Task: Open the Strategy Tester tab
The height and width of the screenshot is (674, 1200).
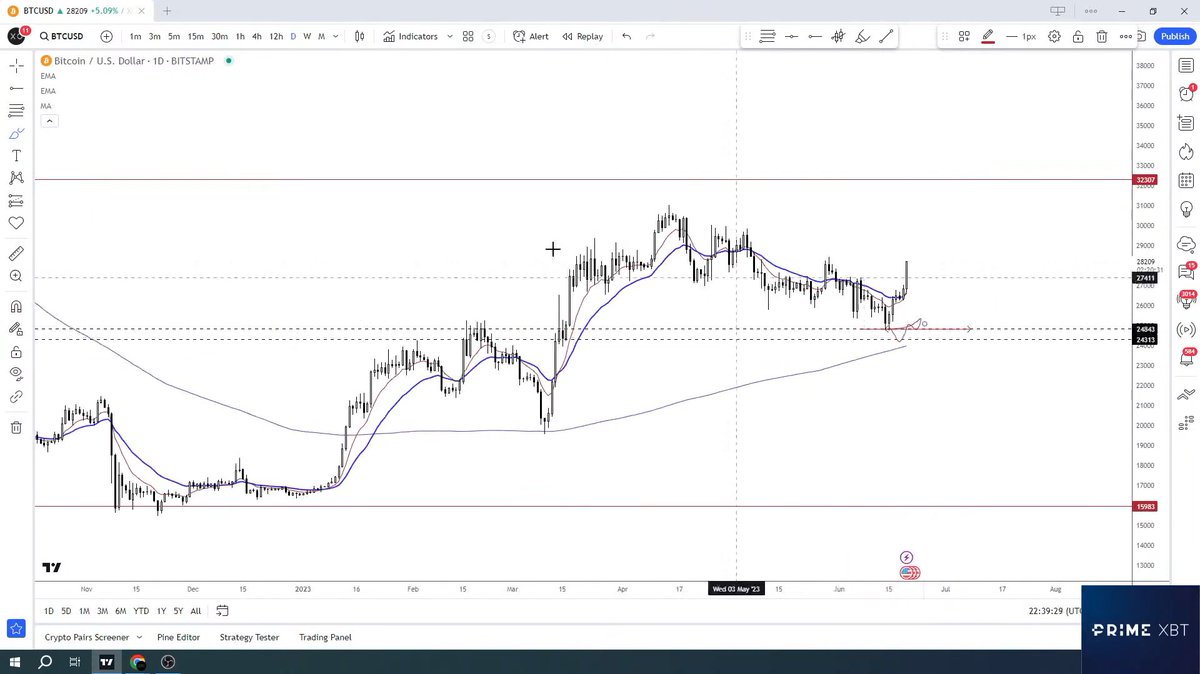Action: tap(249, 637)
